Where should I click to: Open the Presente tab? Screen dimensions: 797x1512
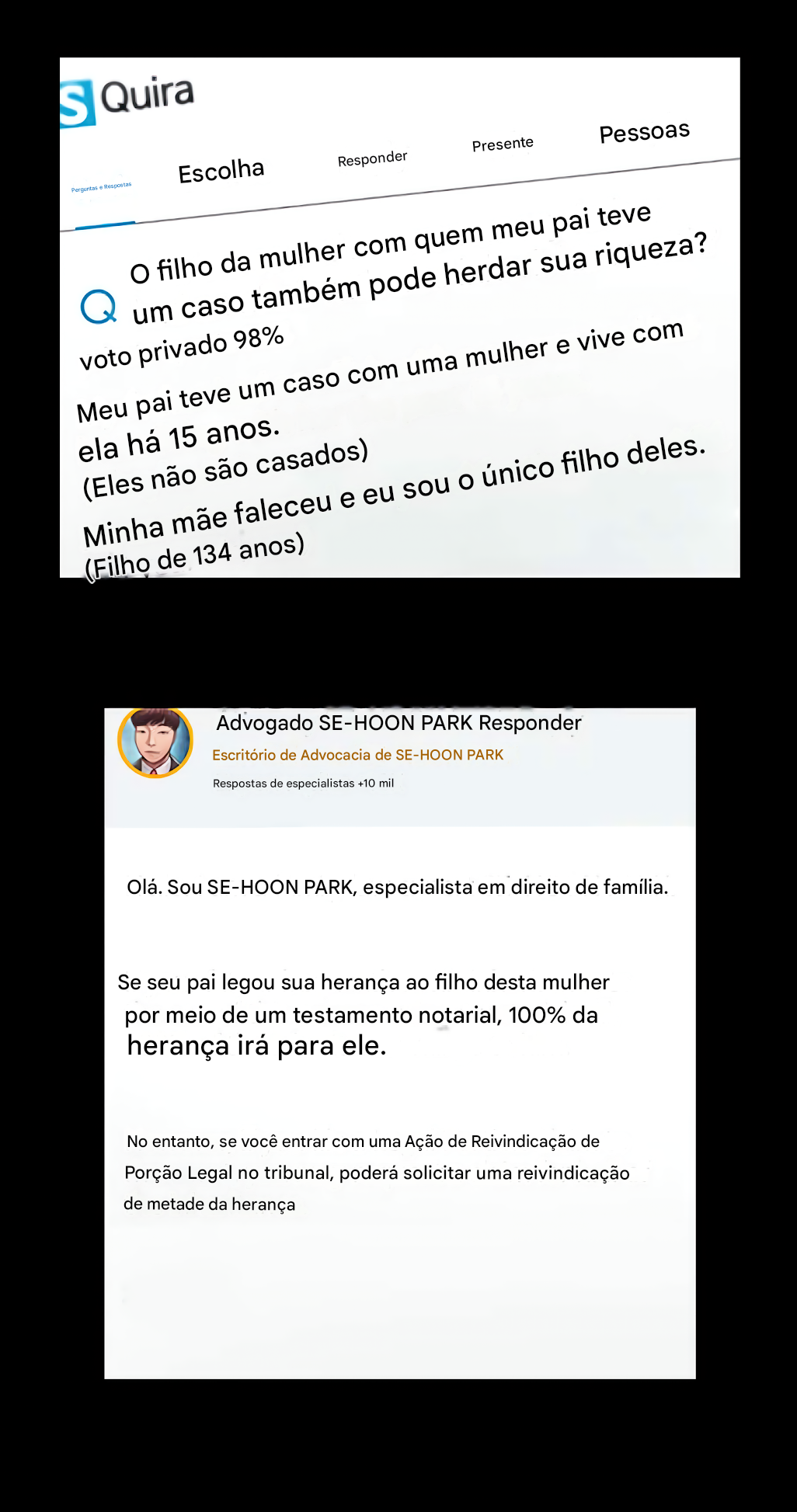503,144
